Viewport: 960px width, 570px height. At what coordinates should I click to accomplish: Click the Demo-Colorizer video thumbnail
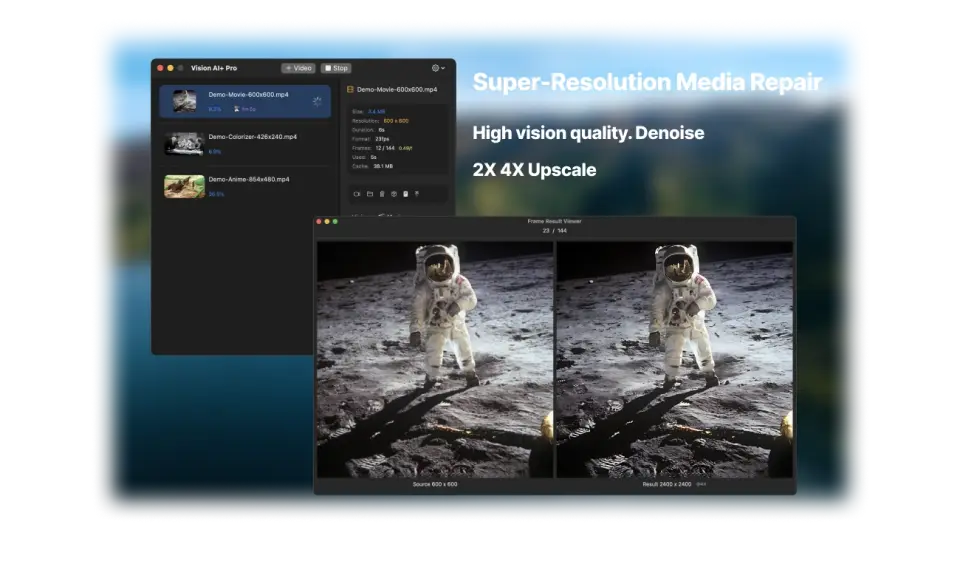[184, 144]
